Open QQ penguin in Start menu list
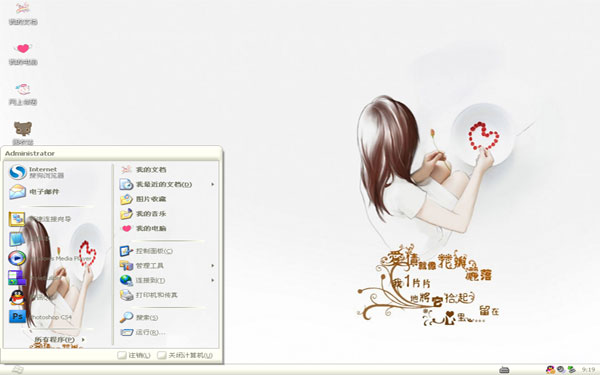 17,297
